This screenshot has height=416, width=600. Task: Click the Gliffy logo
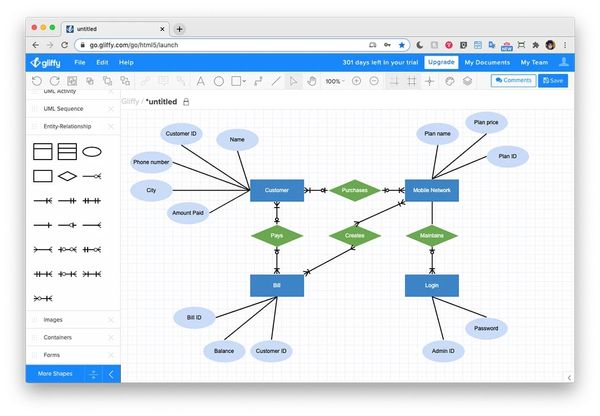[x=46, y=62]
